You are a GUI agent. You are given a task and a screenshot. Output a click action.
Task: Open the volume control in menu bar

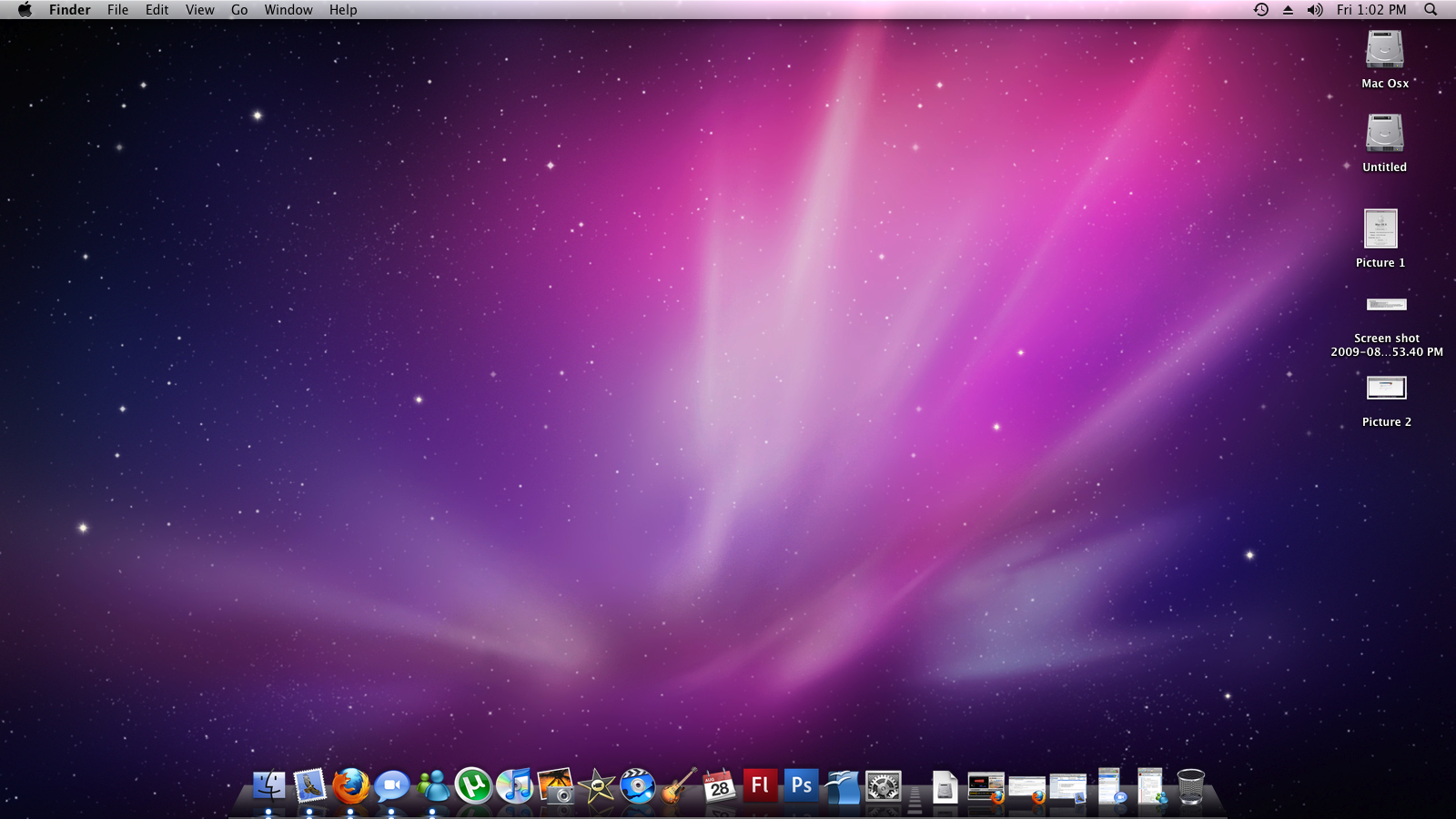1315,9
